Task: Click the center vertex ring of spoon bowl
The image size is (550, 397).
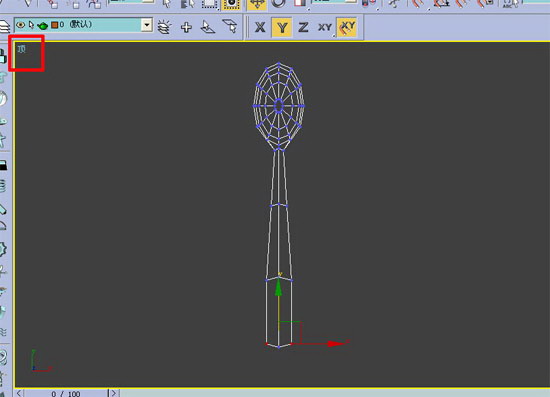Action: (279, 106)
